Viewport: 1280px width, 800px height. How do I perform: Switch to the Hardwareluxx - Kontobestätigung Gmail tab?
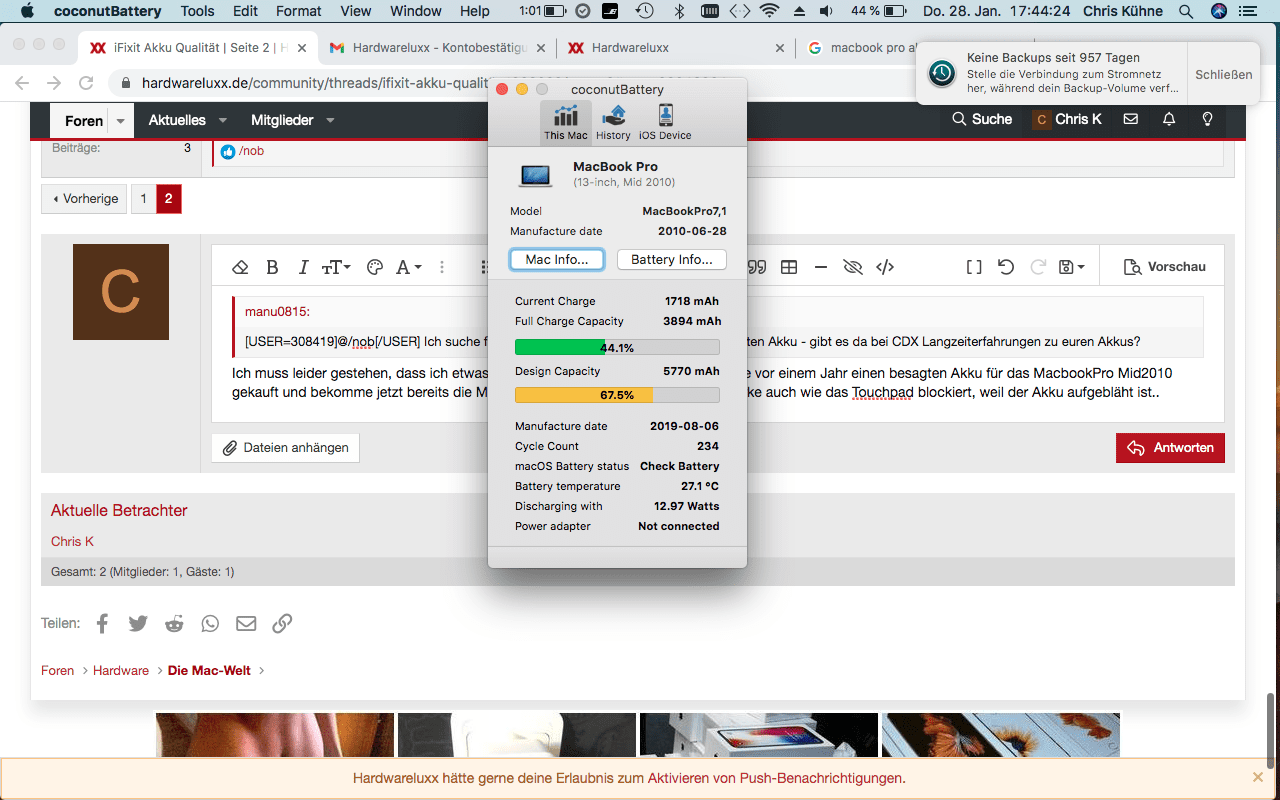click(438, 47)
